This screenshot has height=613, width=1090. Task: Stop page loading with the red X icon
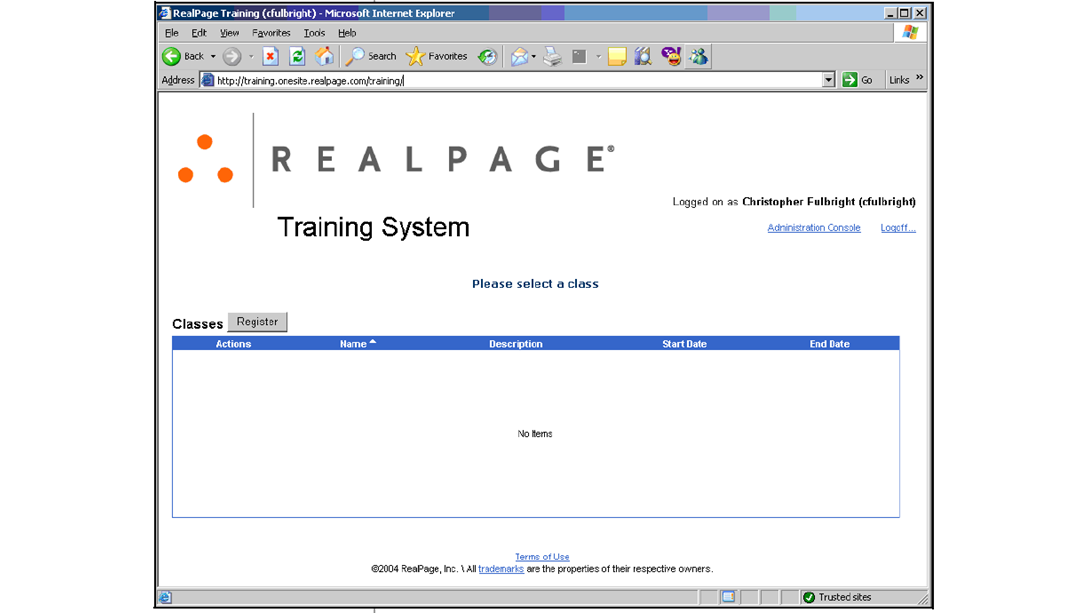click(x=270, y=56)
